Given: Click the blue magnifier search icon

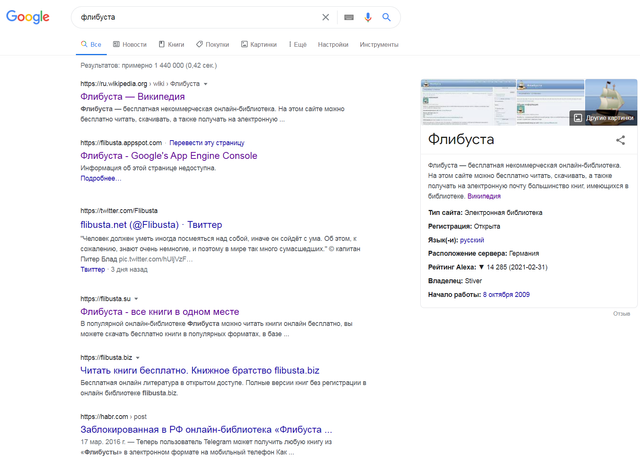Looking at the screenshot, I should click(x=387, y=17).
